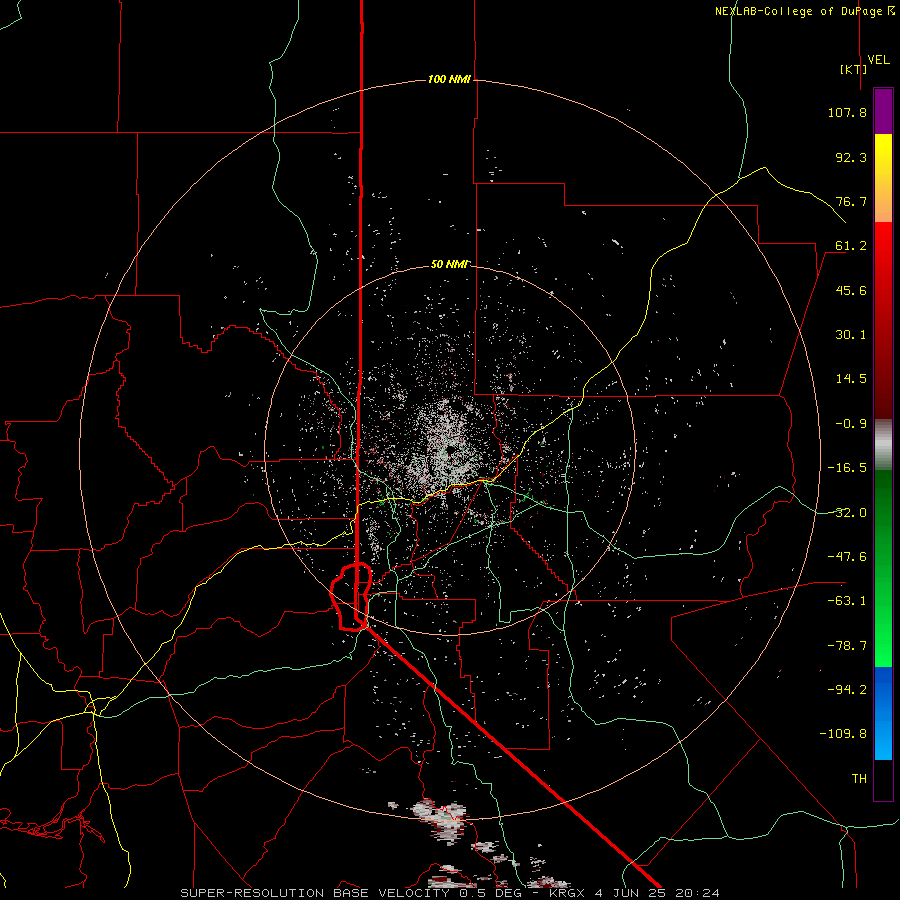
Task: Click the 100 NMI range ring label
Action: pyautogui.click(x=449, y=79)
